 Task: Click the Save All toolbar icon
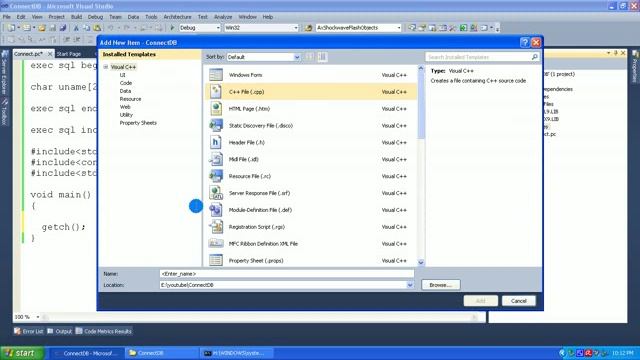pos(62,28)
